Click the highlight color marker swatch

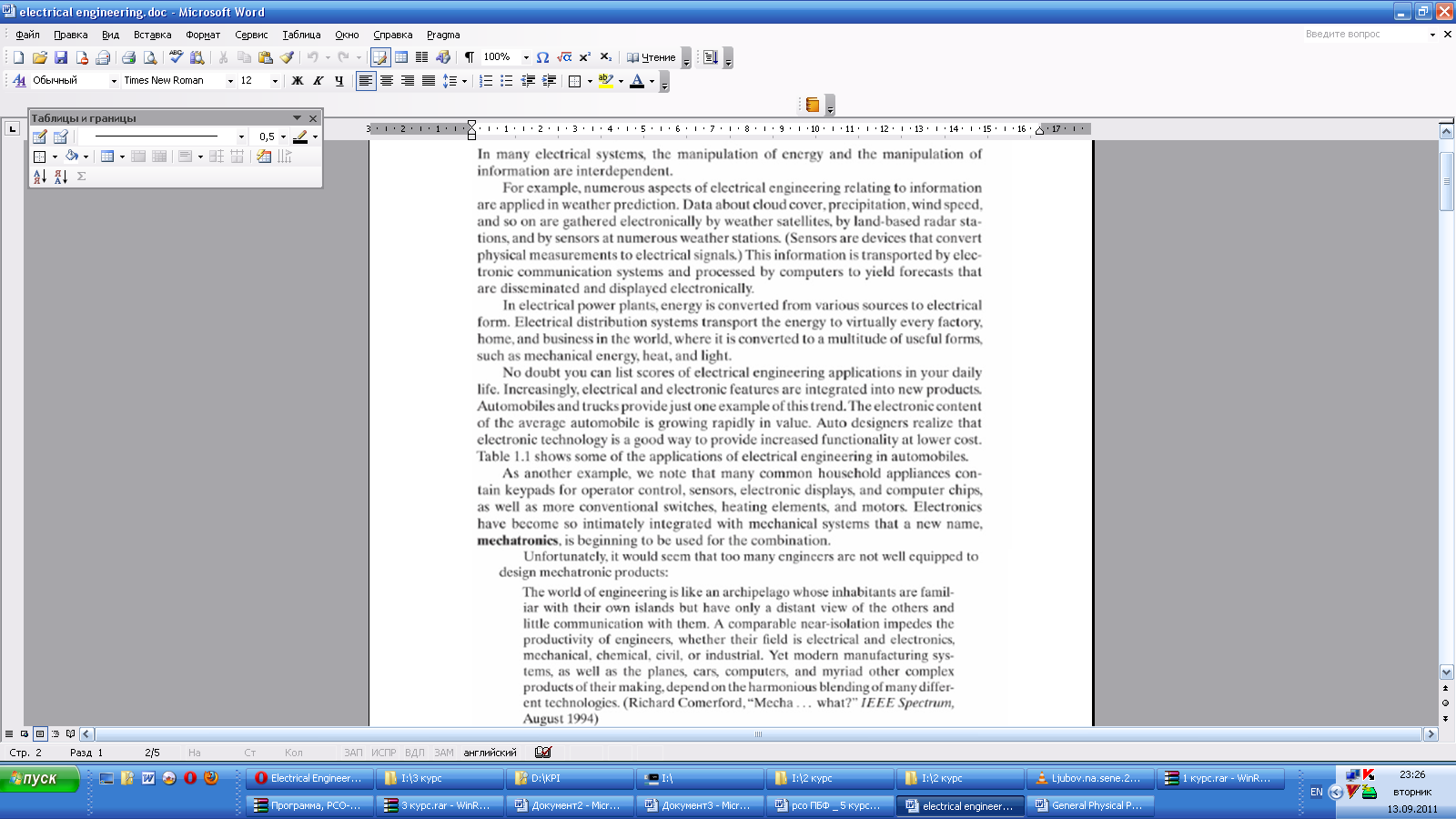[606, 81]
